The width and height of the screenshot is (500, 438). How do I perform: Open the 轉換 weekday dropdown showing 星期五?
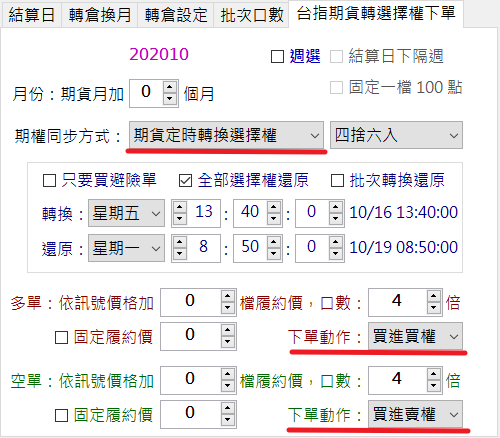(126, 213)
